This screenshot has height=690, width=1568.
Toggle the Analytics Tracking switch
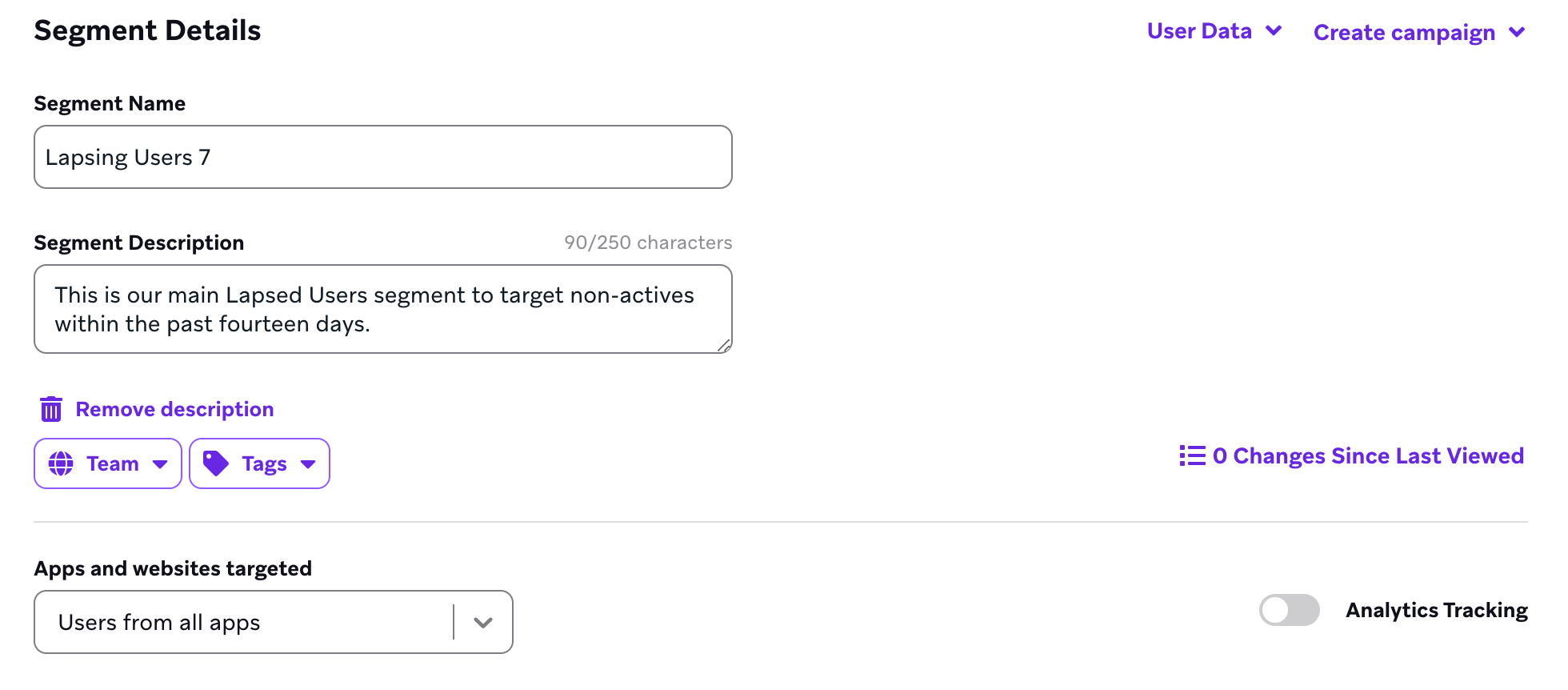pyautogui.click(x=1289, y=610)
